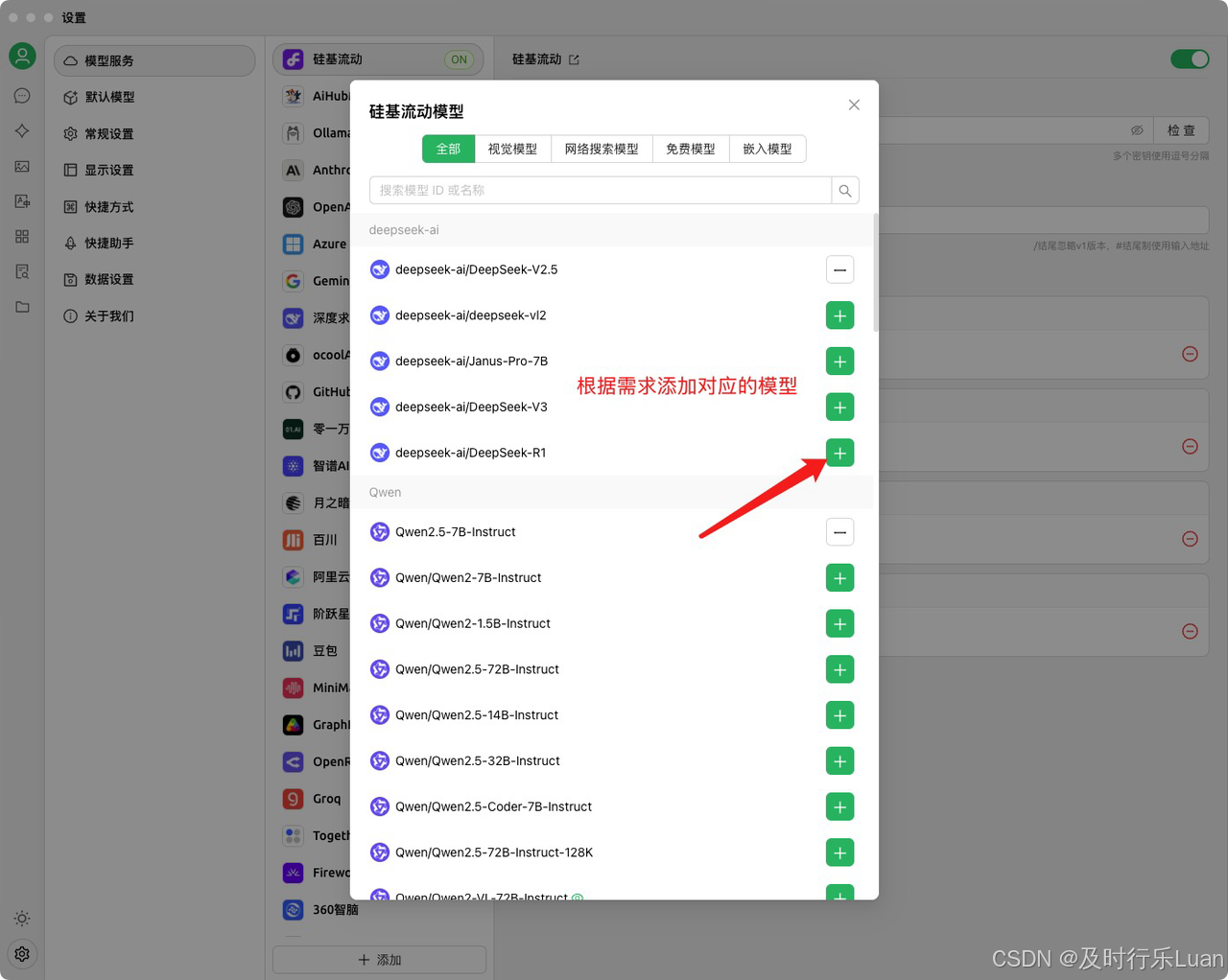Screen dimensions: 1228x980
Task: Add the deepseek-ai/DeepSeek-R1 model
Action: click(x=839, y=453)
